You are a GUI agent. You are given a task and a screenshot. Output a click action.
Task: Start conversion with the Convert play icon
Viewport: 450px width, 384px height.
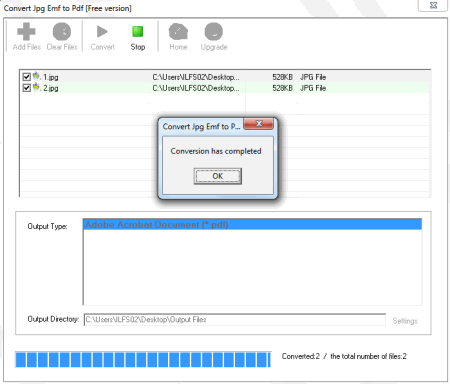tap(102, 32)
